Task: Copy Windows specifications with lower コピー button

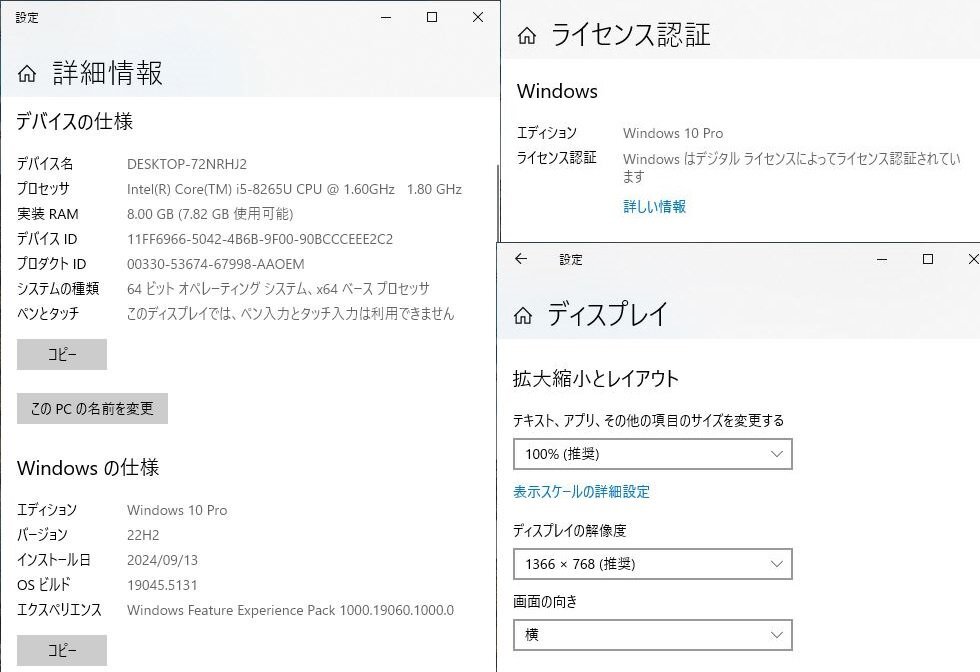Action: point(62,650)
